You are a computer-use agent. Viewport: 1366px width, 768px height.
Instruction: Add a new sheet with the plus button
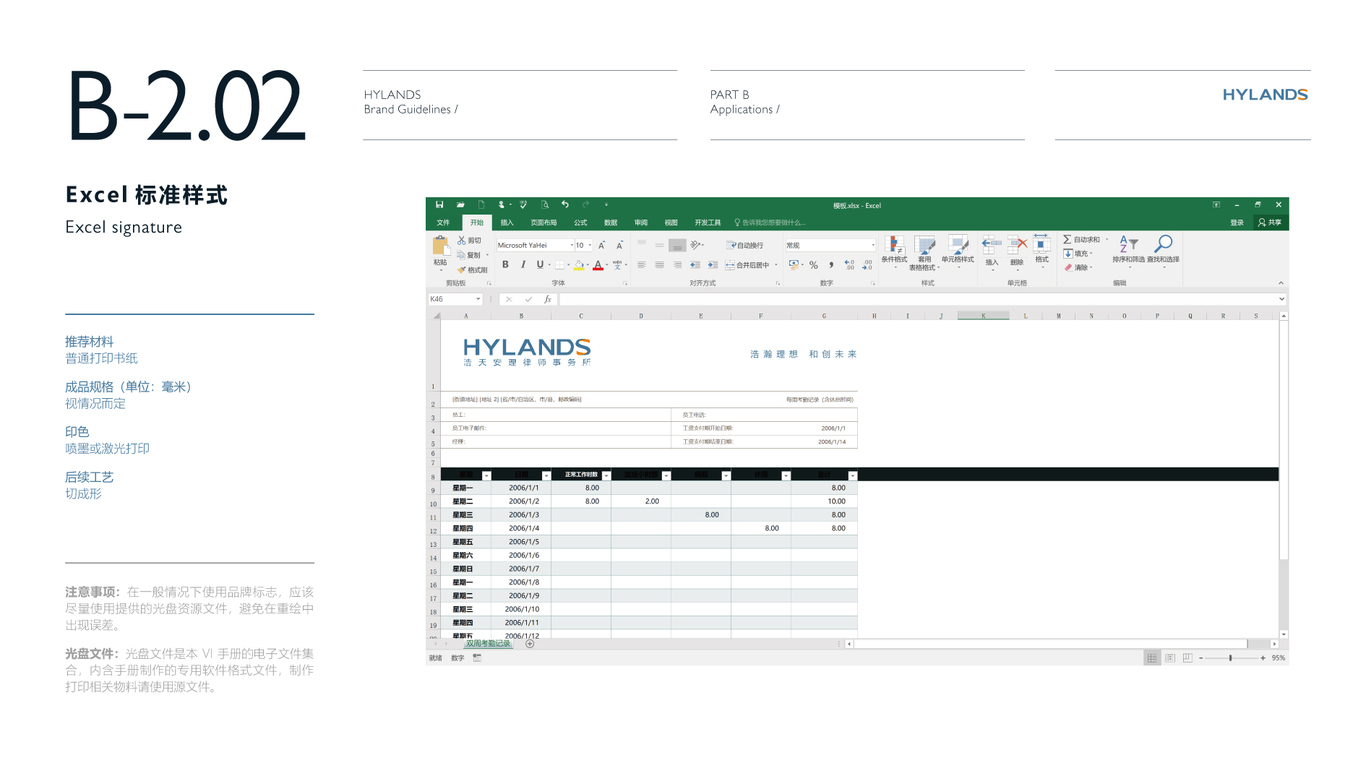530,644
